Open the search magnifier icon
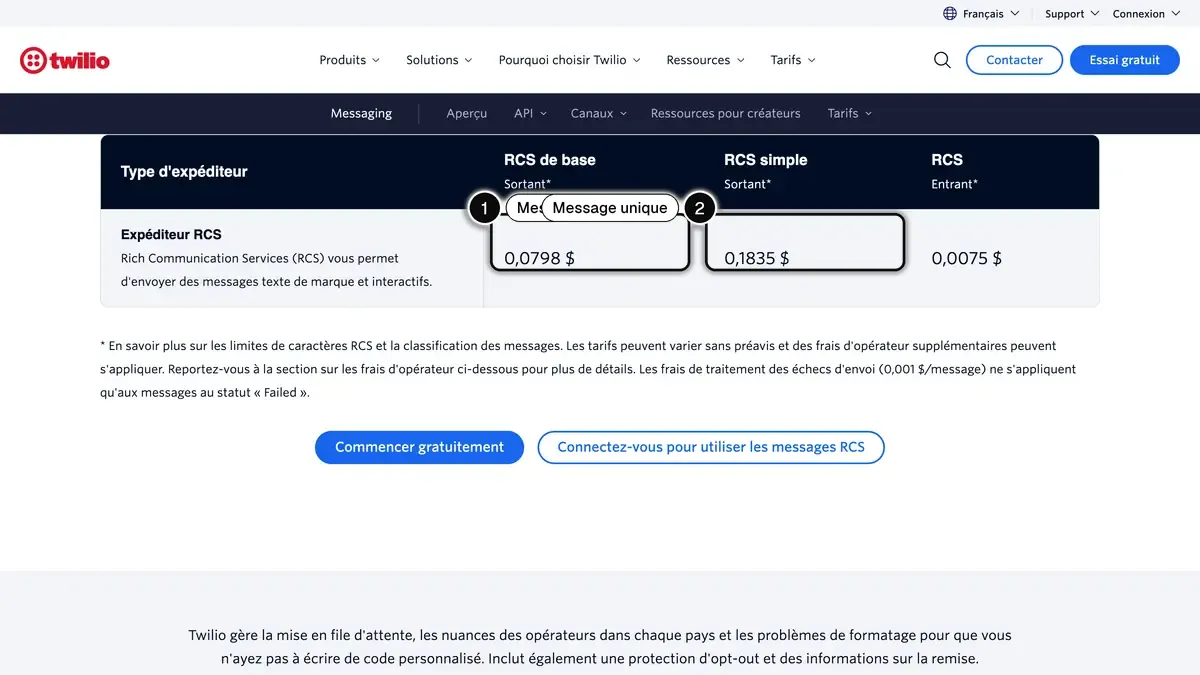Screen dimensions: 1200x675 click(942, 60)
